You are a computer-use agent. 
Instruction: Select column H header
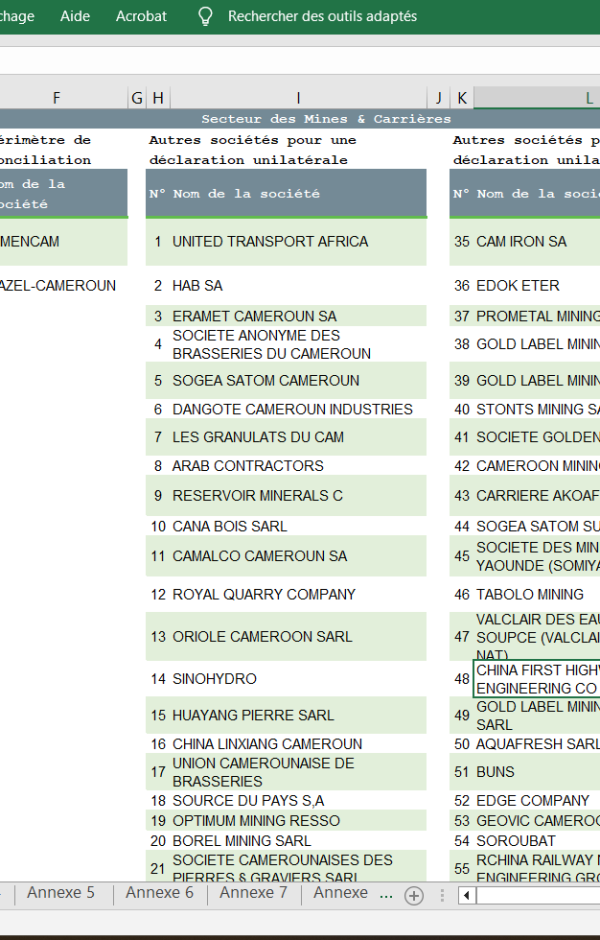158,98
